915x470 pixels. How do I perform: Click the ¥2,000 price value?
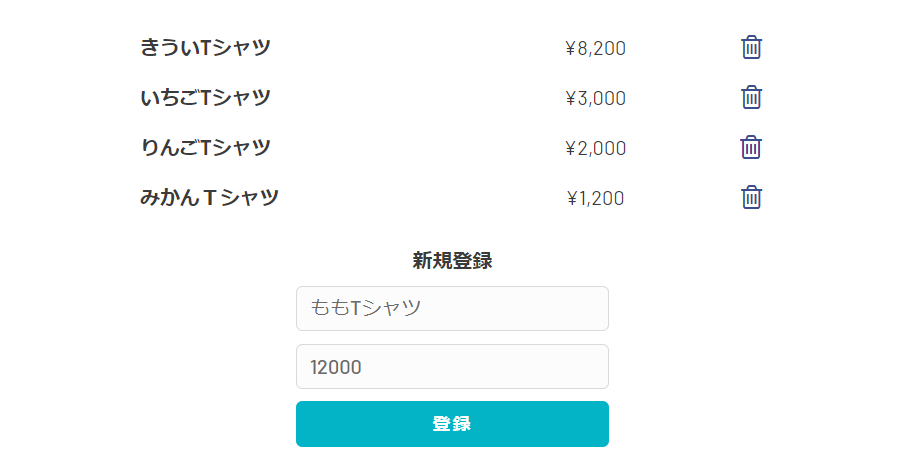(595, 148)
